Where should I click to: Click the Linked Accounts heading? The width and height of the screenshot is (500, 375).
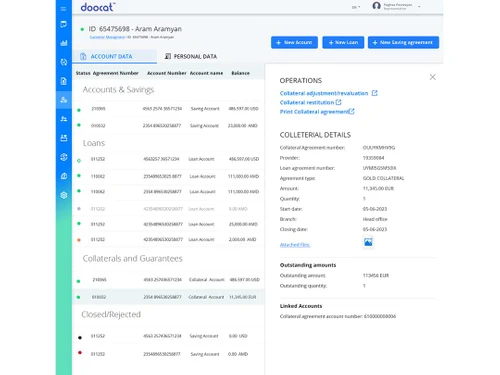point(301,306)
